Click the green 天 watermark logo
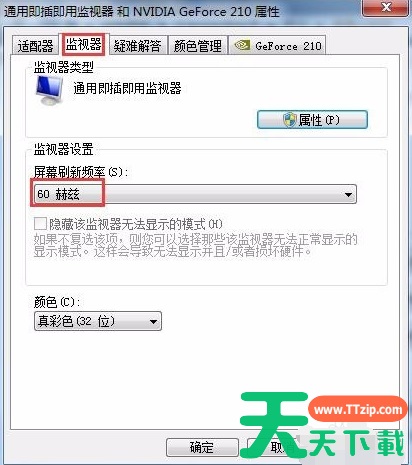Screen dimensions: 412x465 (273, 425)
